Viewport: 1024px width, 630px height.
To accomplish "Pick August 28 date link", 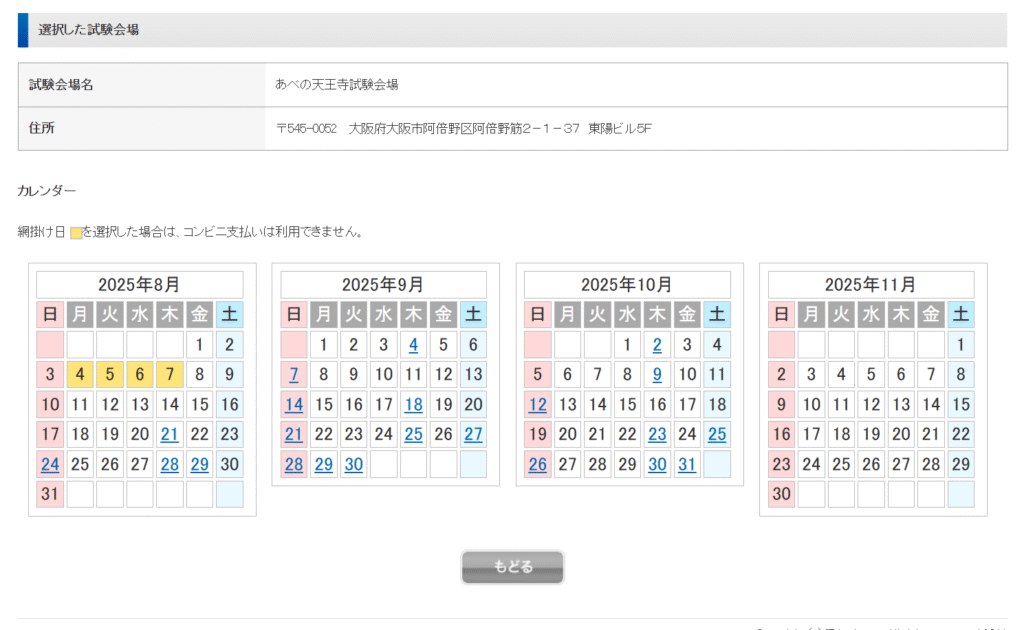I will point(170,464).
